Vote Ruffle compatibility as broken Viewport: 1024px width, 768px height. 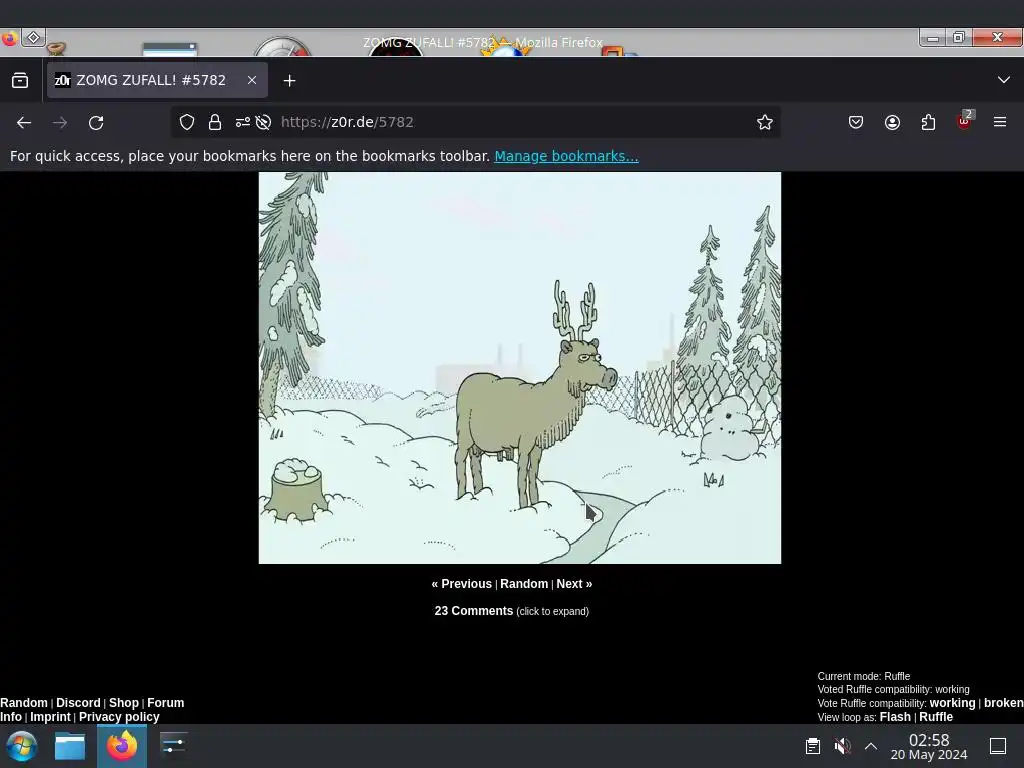(x=1004, y=703)
